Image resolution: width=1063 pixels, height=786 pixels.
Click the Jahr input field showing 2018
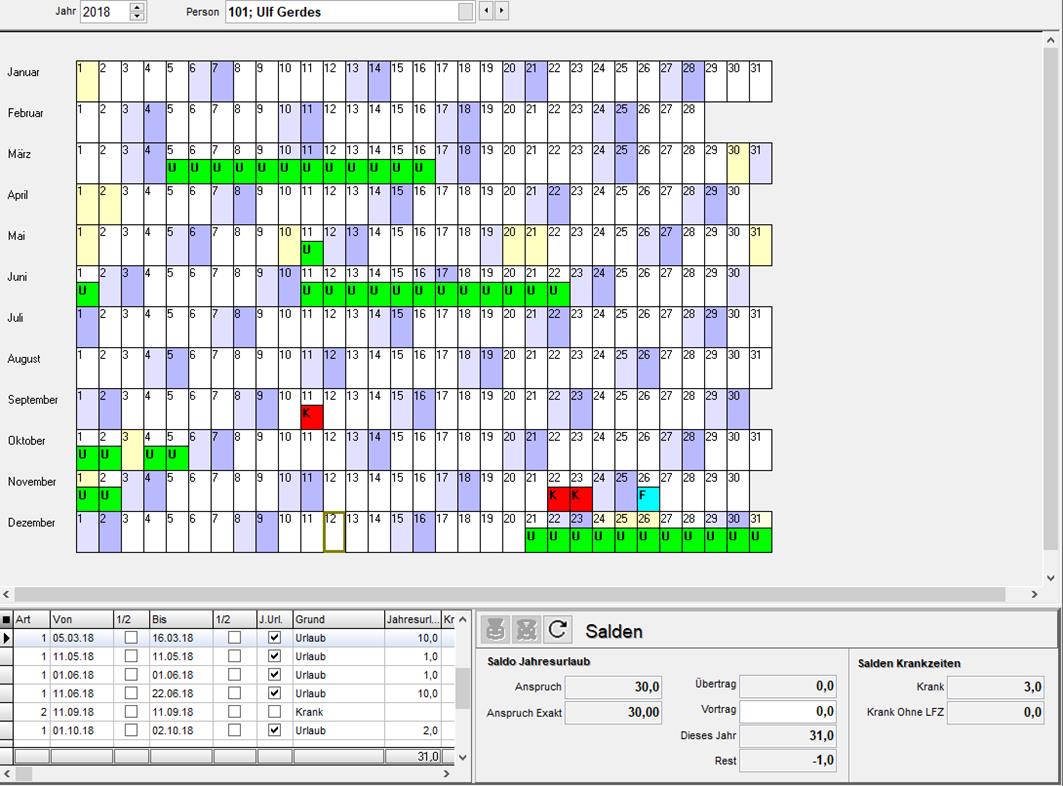click(104, 12)
